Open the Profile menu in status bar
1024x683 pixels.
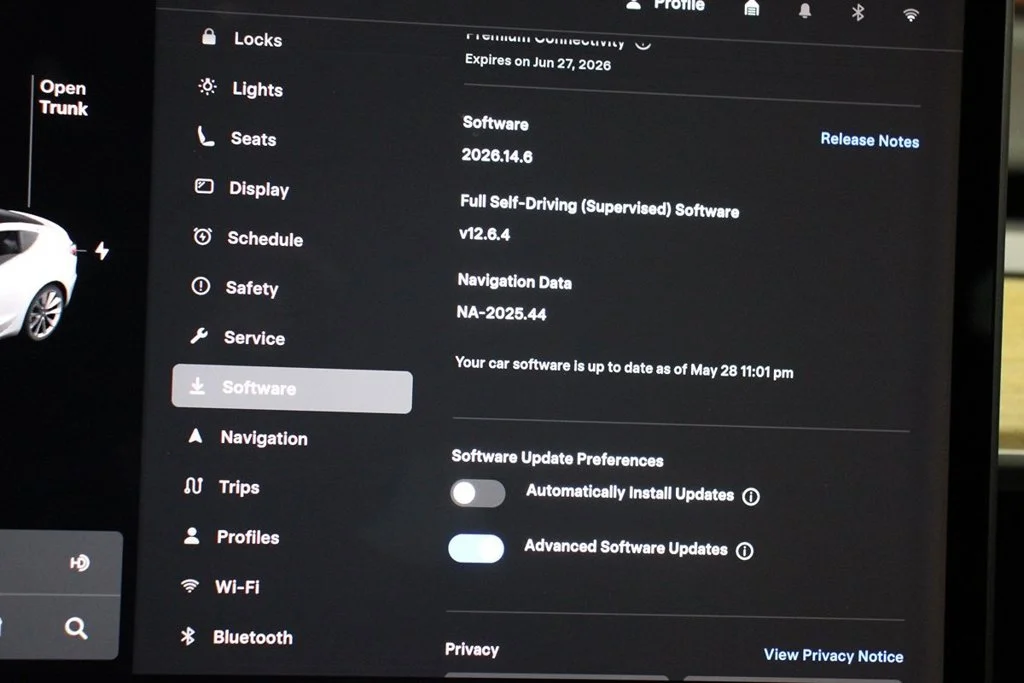click(666, 6)
